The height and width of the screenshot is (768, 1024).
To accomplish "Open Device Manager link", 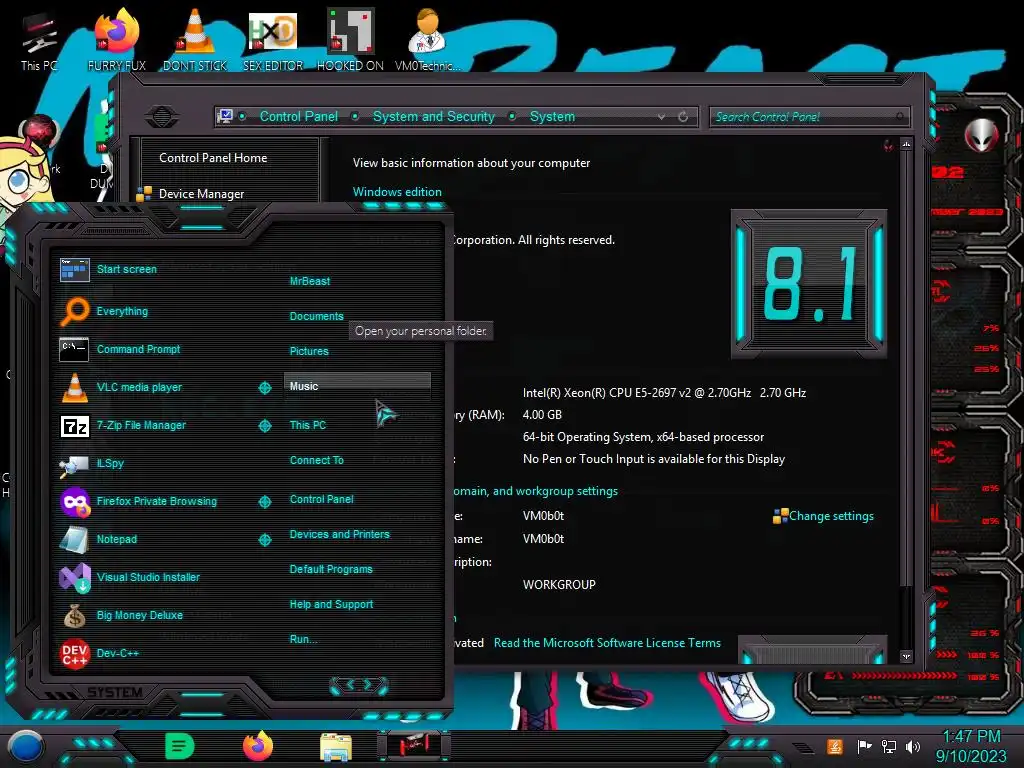I will [201, 194].
